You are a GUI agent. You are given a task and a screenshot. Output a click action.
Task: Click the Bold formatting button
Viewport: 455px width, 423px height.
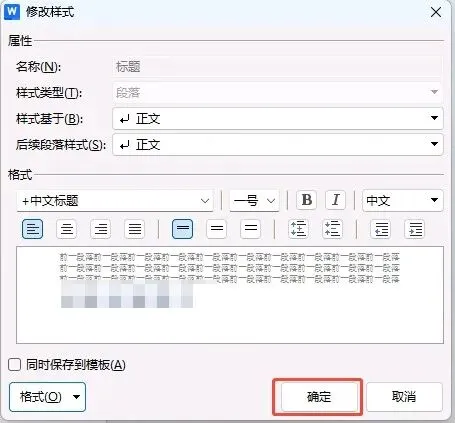click(306, 200)
